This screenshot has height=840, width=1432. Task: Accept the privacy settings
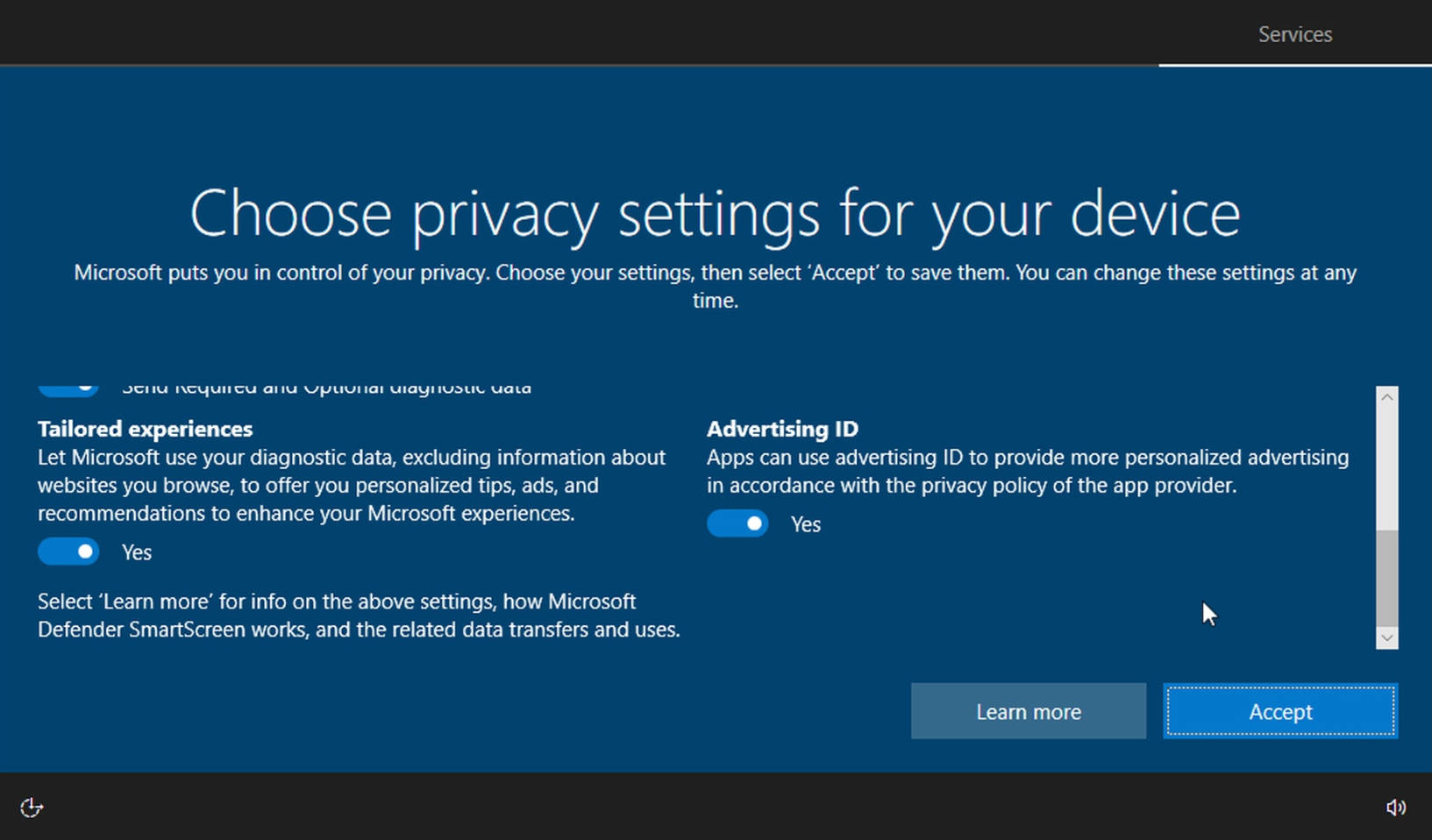1279,711
